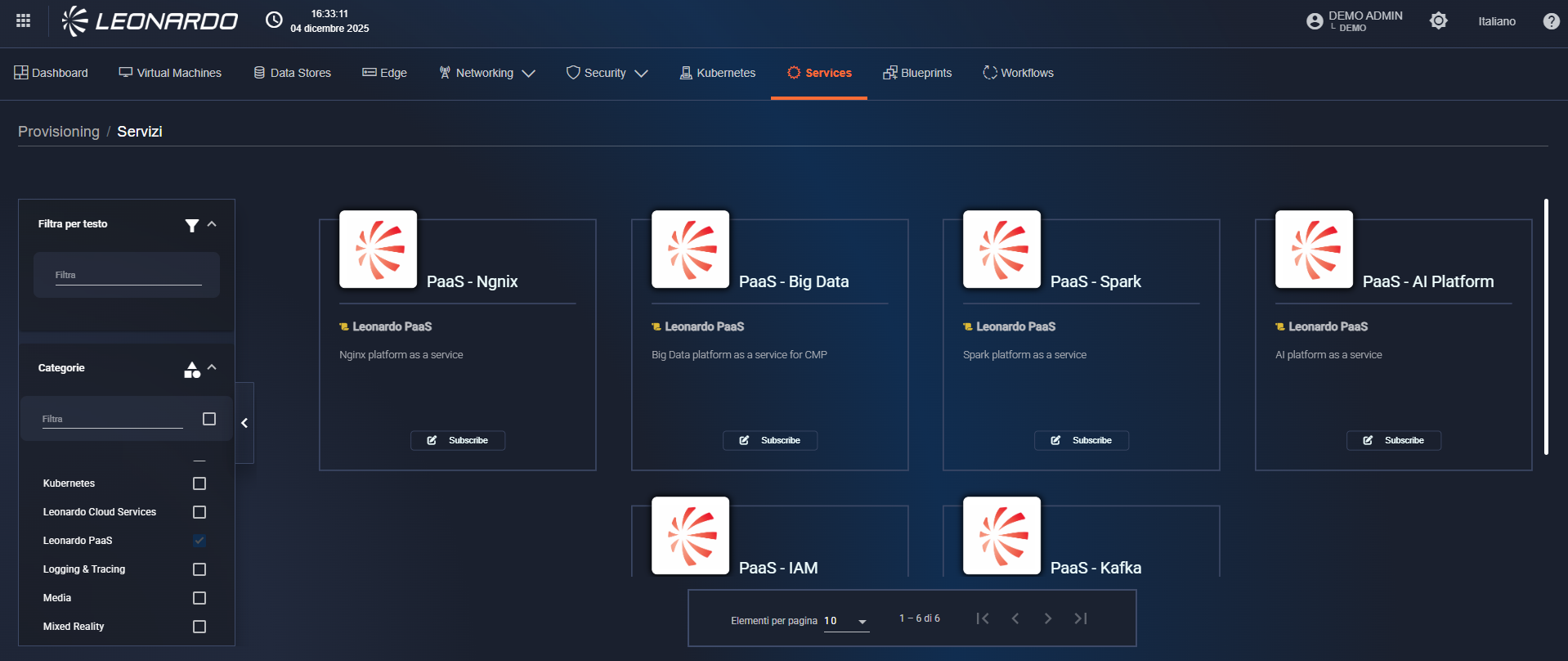The image size is (1568, 661).
Task: Switch to the Blueprints tab
Action: 917,73
